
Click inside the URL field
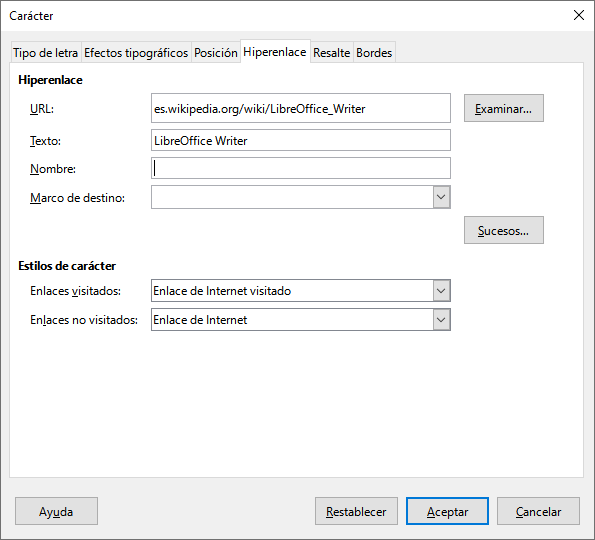(x=301, y=108)
